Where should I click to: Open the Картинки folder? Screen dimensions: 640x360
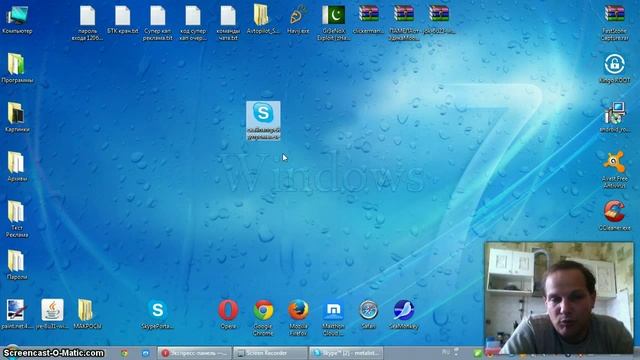17,117
